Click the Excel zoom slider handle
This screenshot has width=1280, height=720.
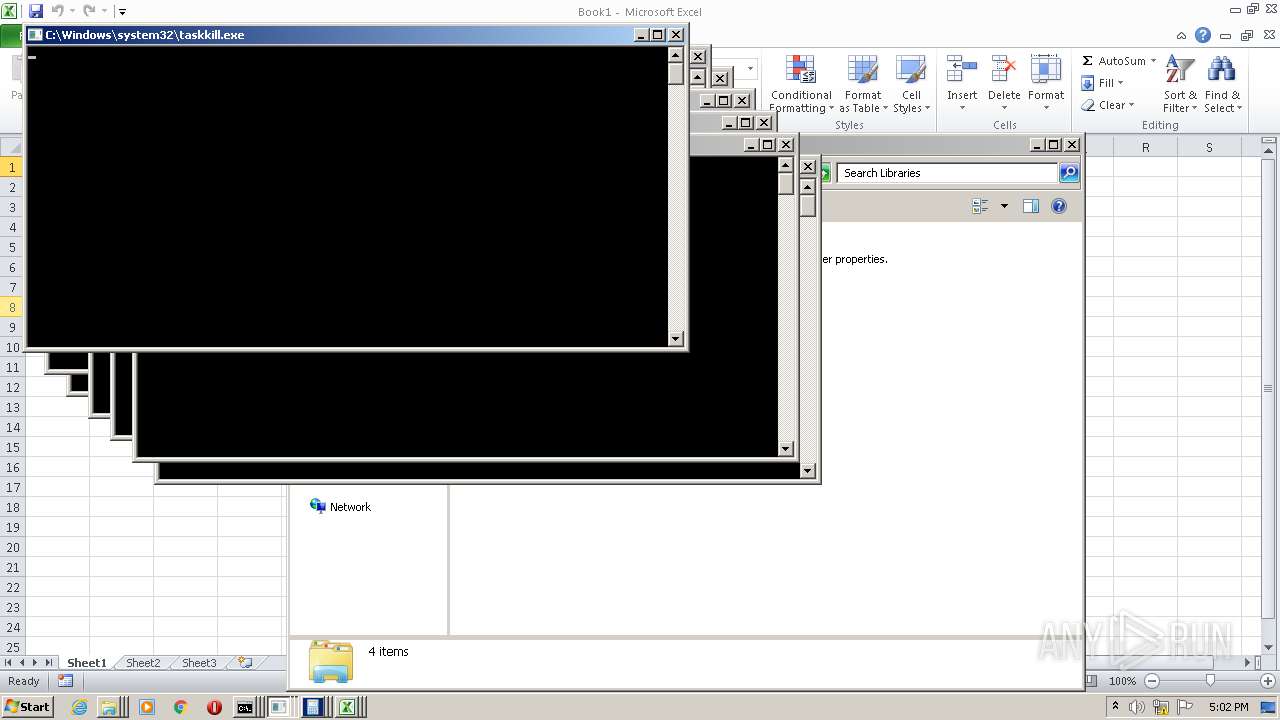pyautogui.click(x=1210, y=681)
